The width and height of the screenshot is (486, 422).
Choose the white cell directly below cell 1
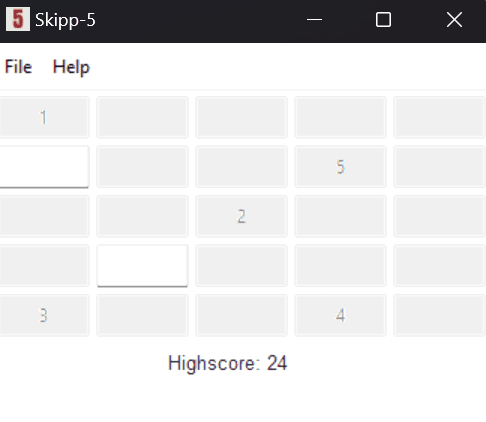(x=44, y=167)
